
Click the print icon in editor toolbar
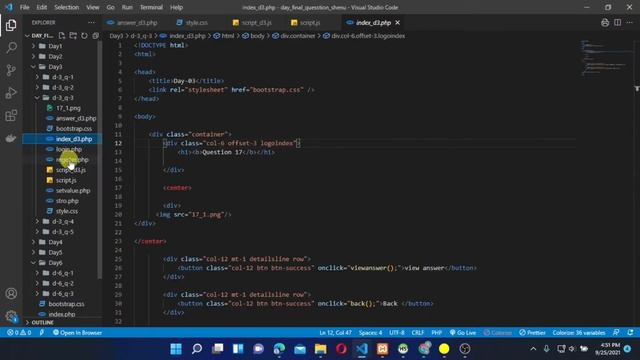coord(605,22)
